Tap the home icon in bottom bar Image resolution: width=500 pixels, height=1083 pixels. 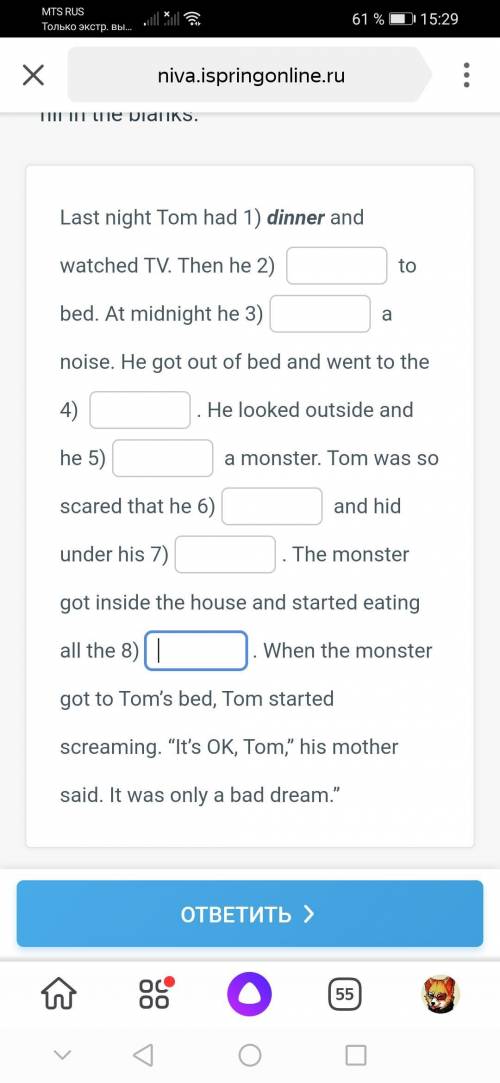pyautogui.click(x=59, y=995)
